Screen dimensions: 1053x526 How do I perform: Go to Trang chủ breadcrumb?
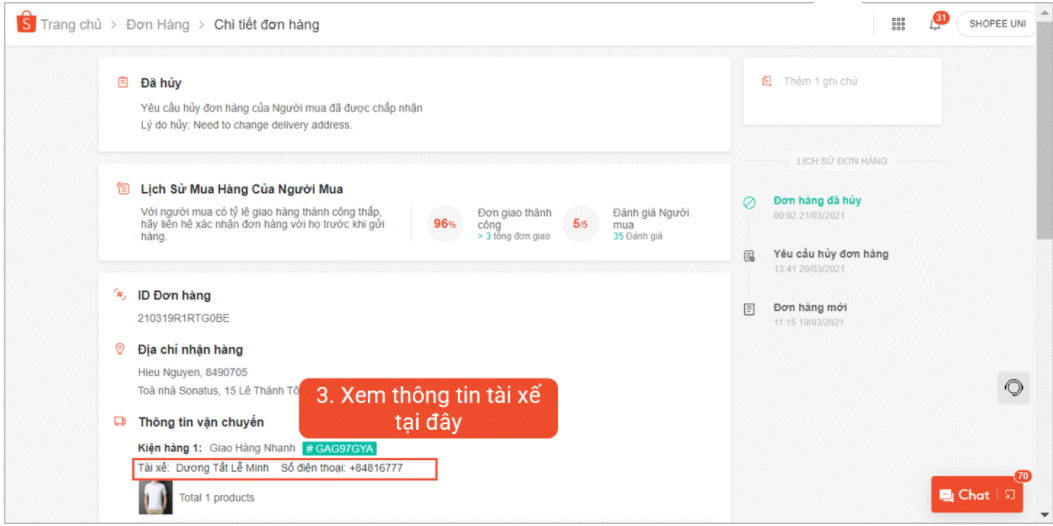pyautogui.click(x=70, y=24)
